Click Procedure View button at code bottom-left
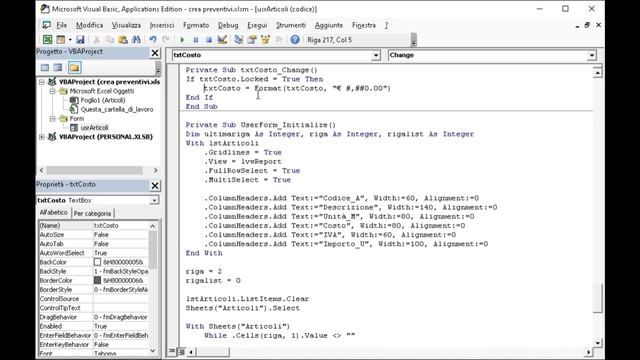 click(x=172, y=351)
